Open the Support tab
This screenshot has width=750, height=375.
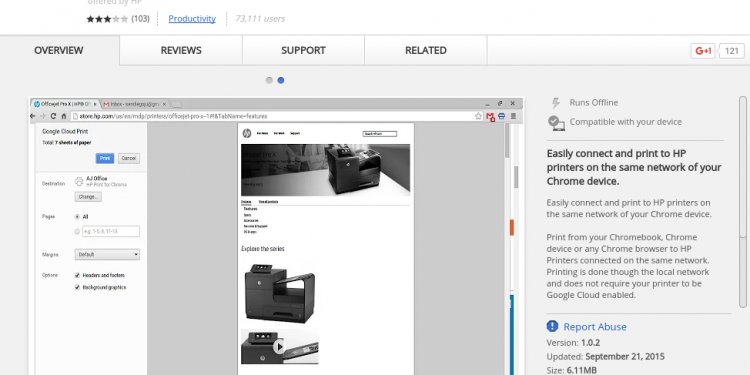click(303, 50)
